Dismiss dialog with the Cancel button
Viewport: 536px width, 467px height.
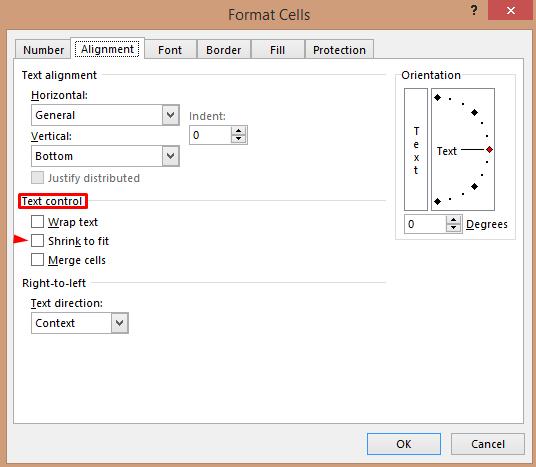pos(487,444)
